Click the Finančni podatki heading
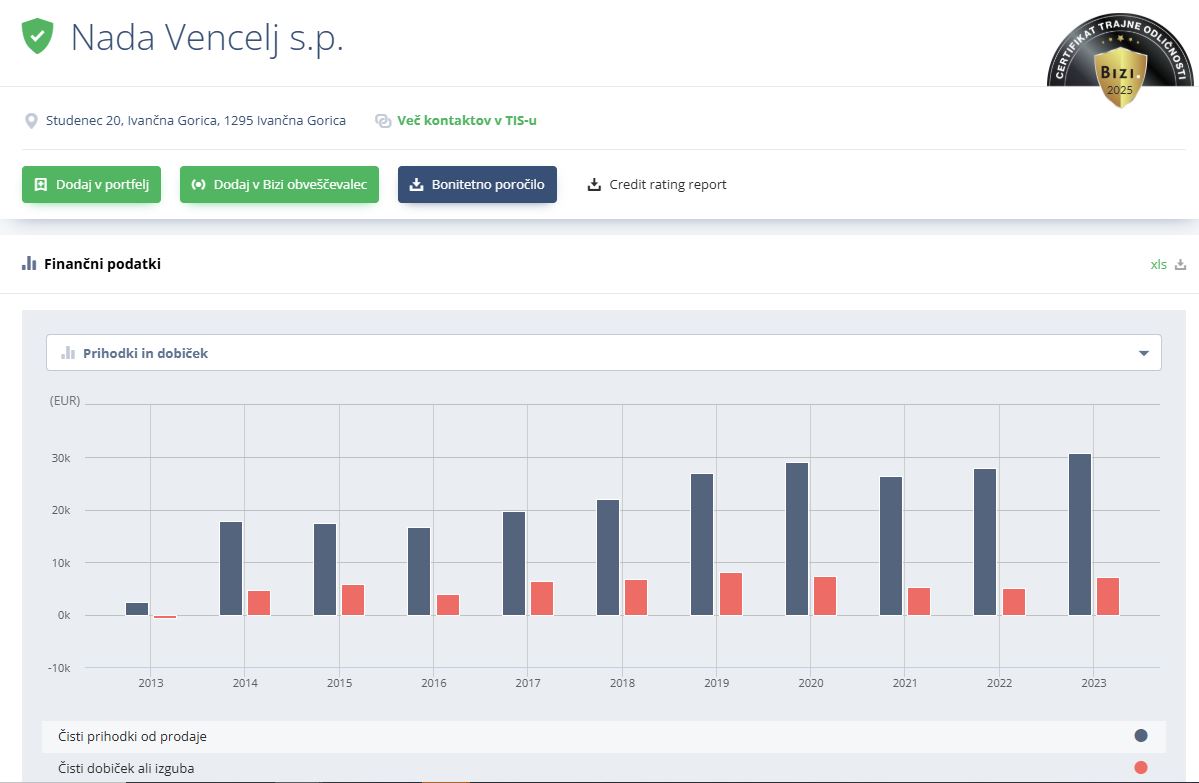The height and width of the screenshot is (783, 1199). 102,264
